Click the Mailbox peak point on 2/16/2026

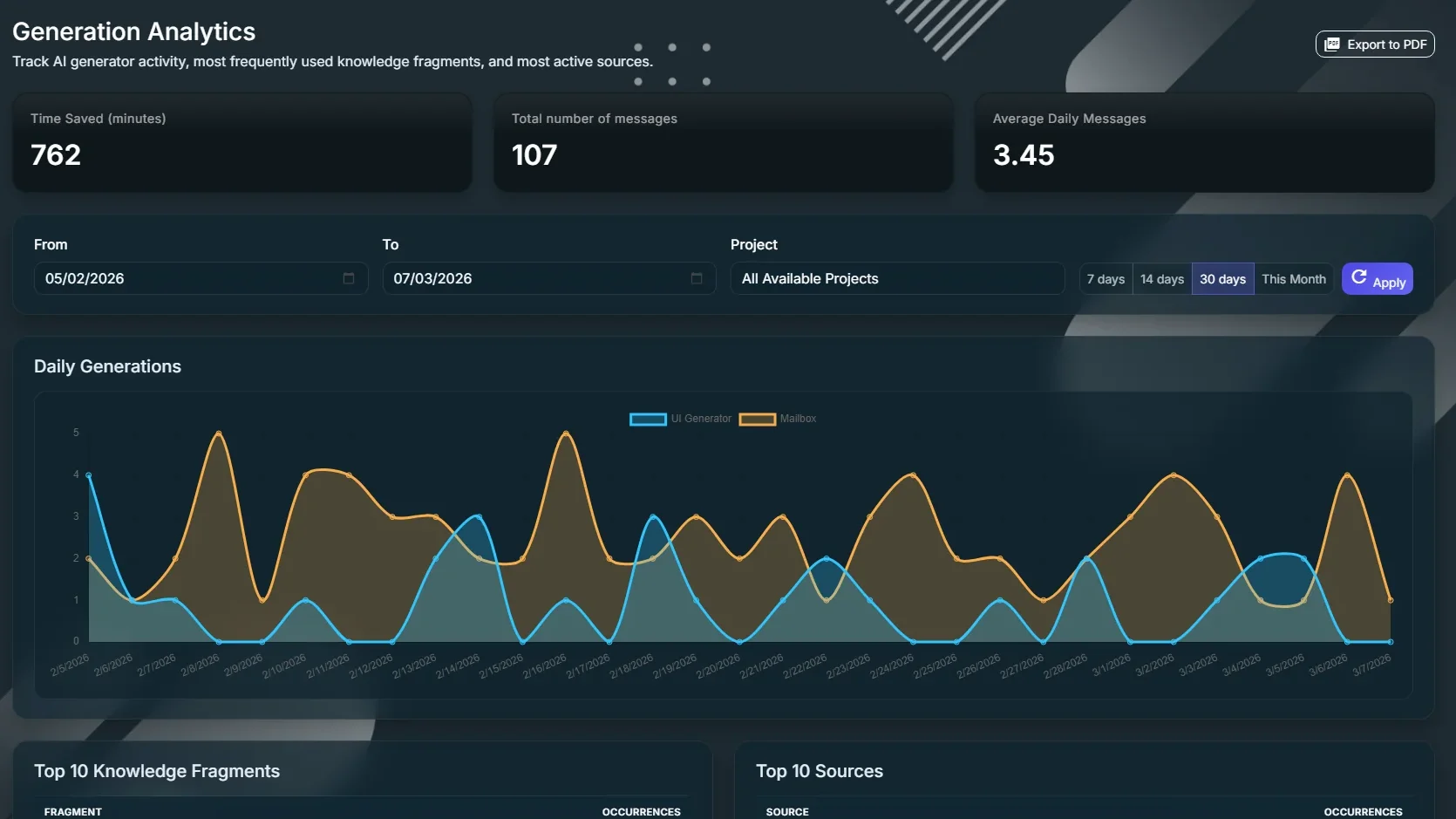click(566, 433)
